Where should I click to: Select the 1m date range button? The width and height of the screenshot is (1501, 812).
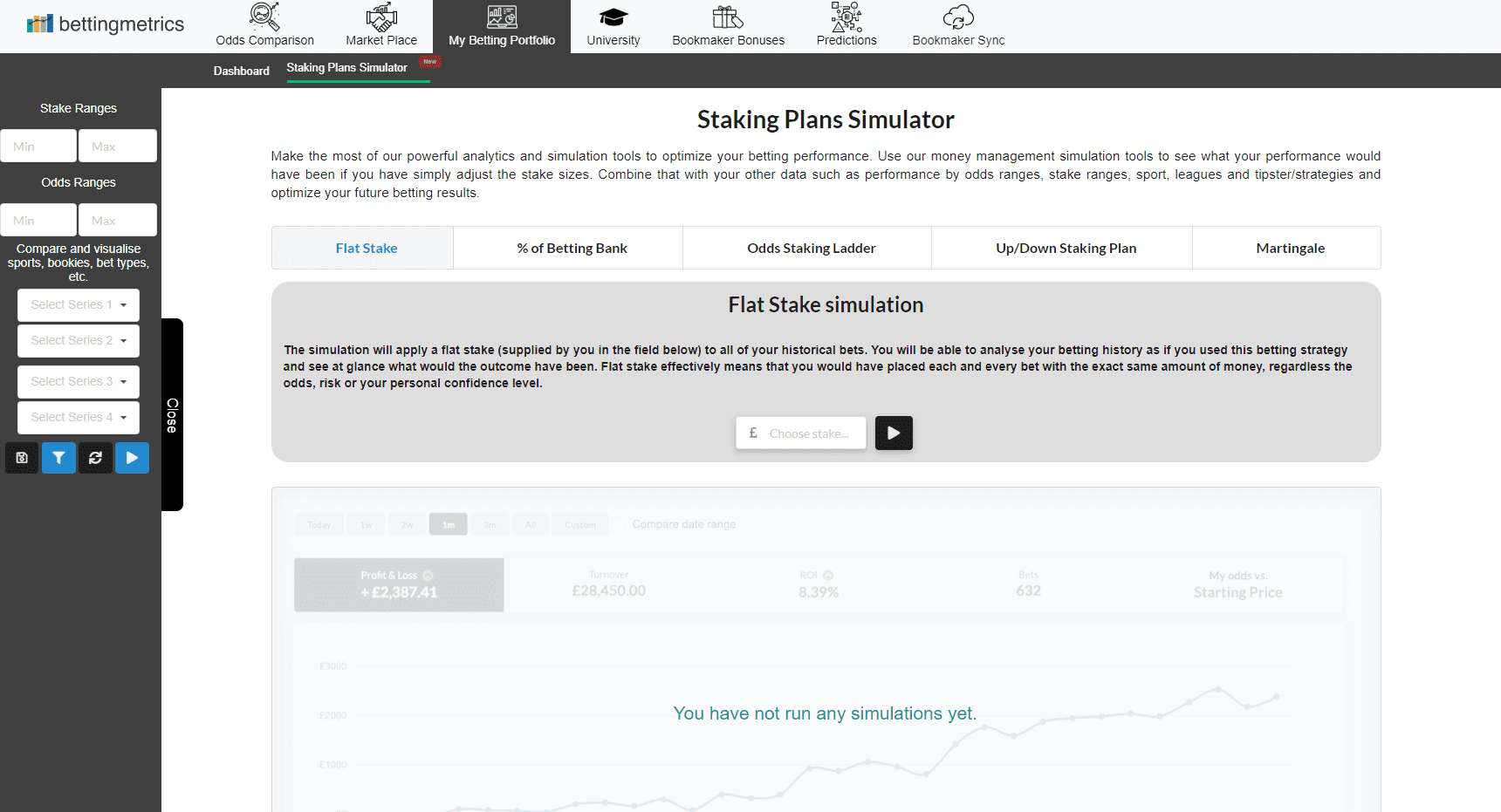[x=449, y=524]
